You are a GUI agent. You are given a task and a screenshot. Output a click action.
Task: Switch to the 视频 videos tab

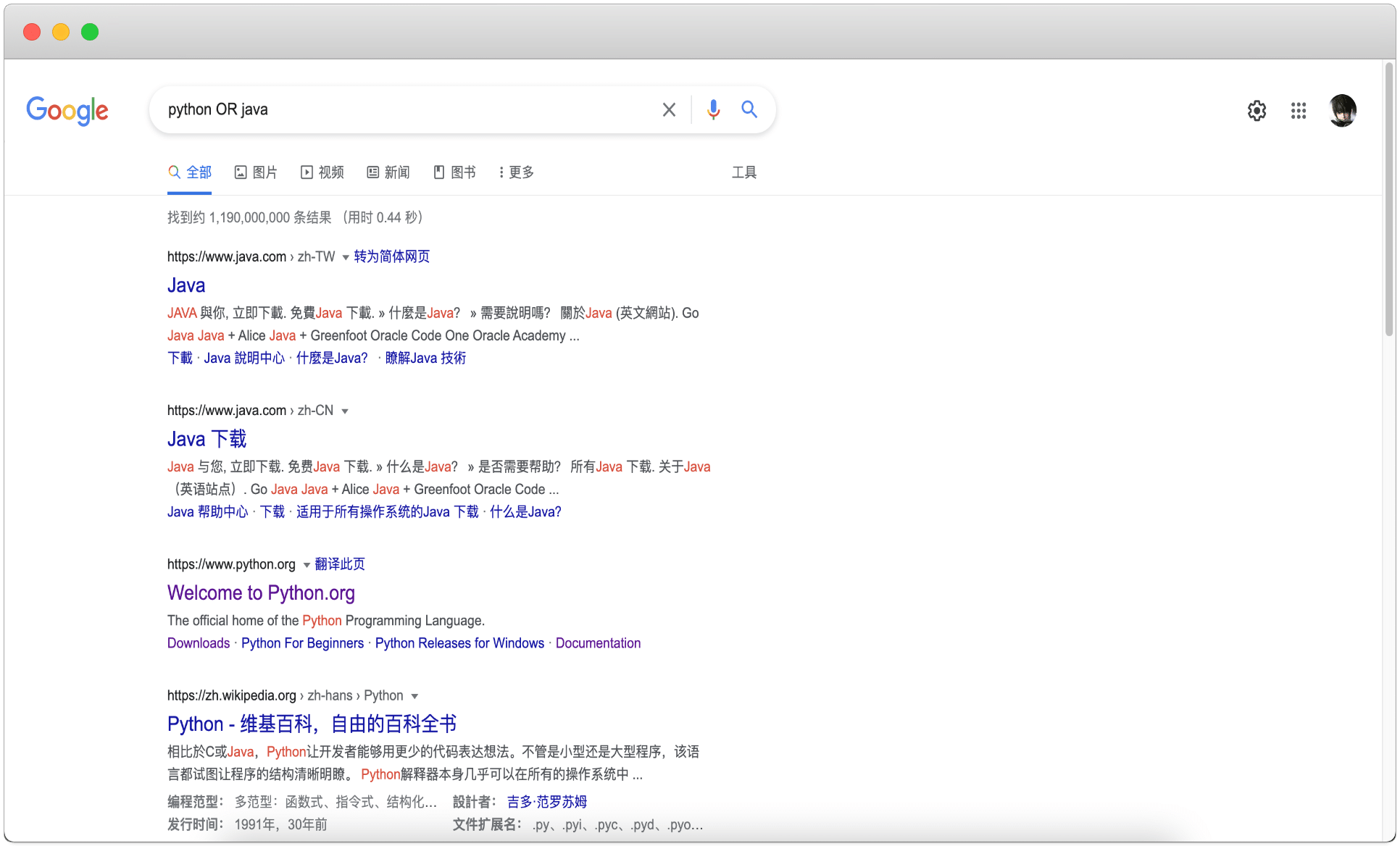tap(322, 172)
